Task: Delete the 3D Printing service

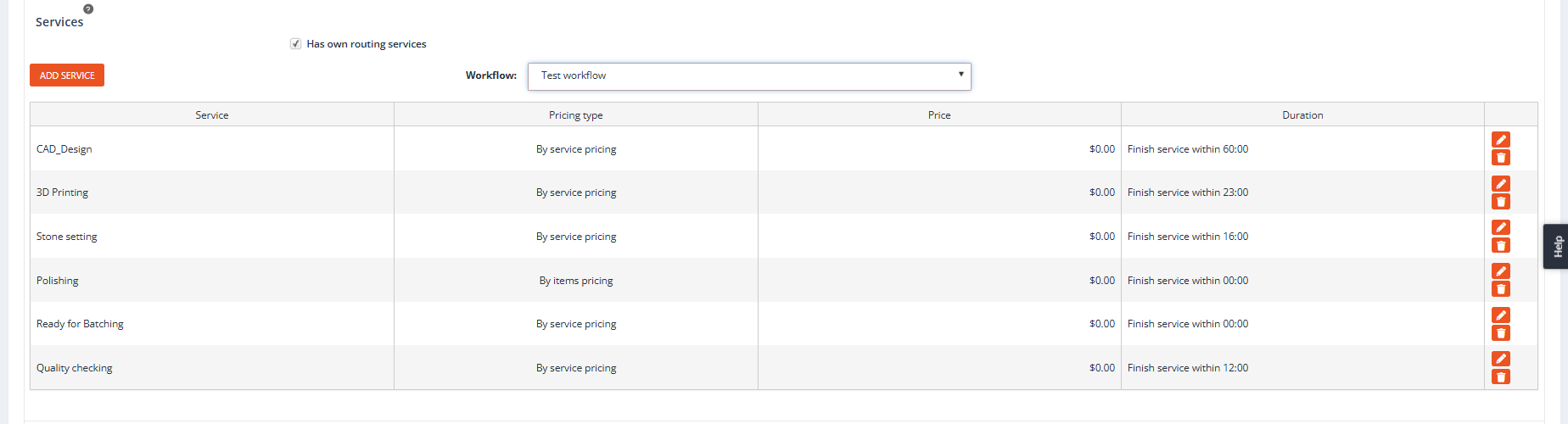Action: tap(1500, 202)
